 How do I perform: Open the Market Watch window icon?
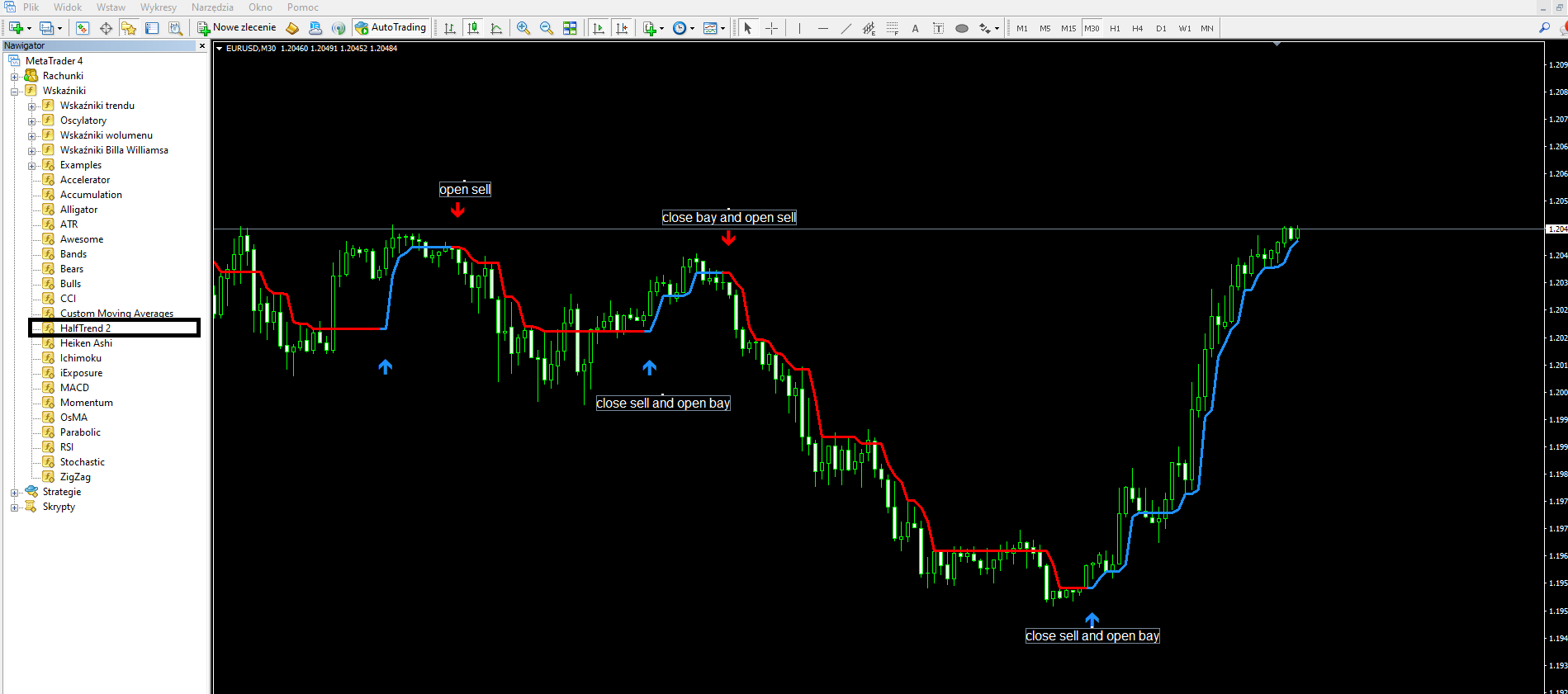pos(83,28)
